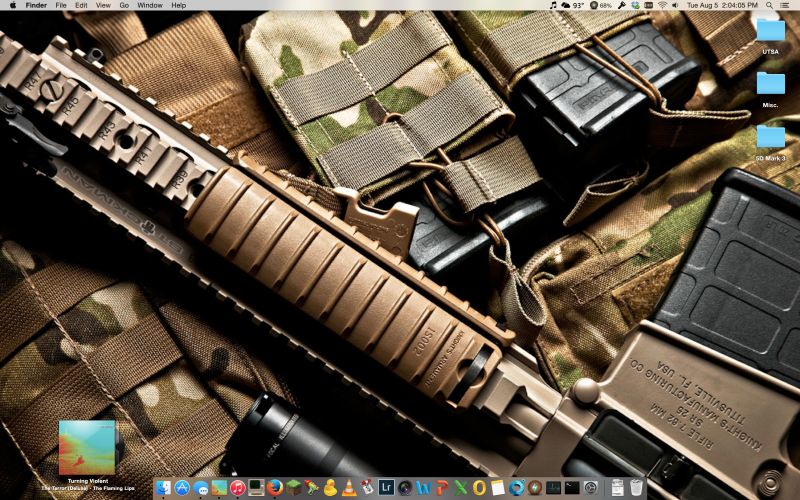800x500 pixels.
Task: Open Minecraft grass block icon in dock
Action: pos(293,488)
